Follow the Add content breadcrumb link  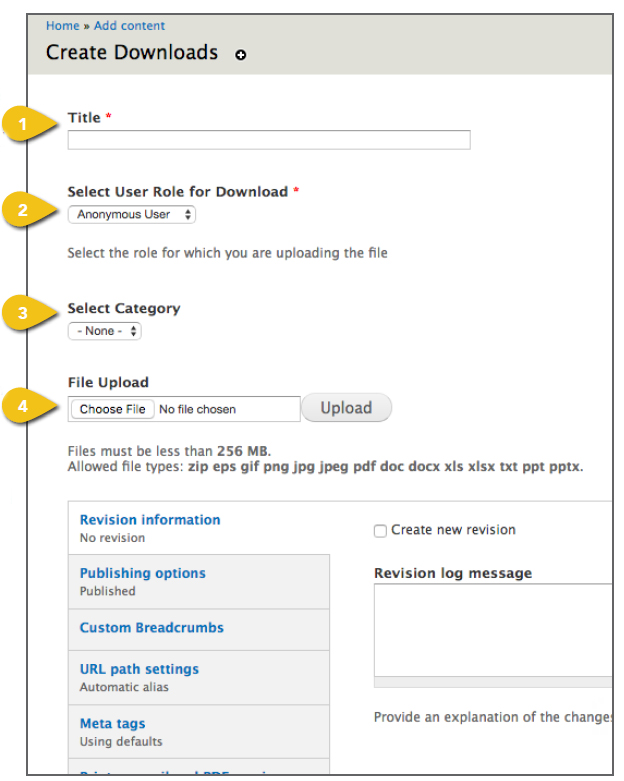coord(129,26)
